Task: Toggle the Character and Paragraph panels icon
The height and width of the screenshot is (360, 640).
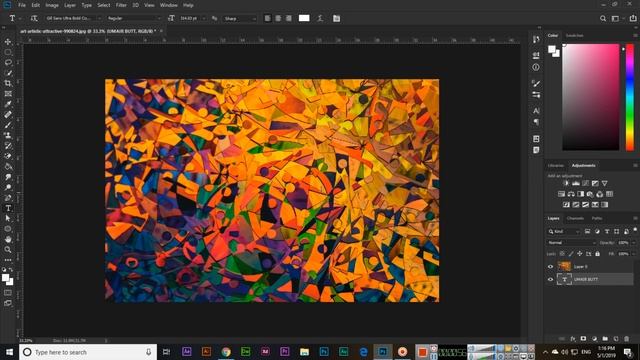Action: tap(336, 18)
